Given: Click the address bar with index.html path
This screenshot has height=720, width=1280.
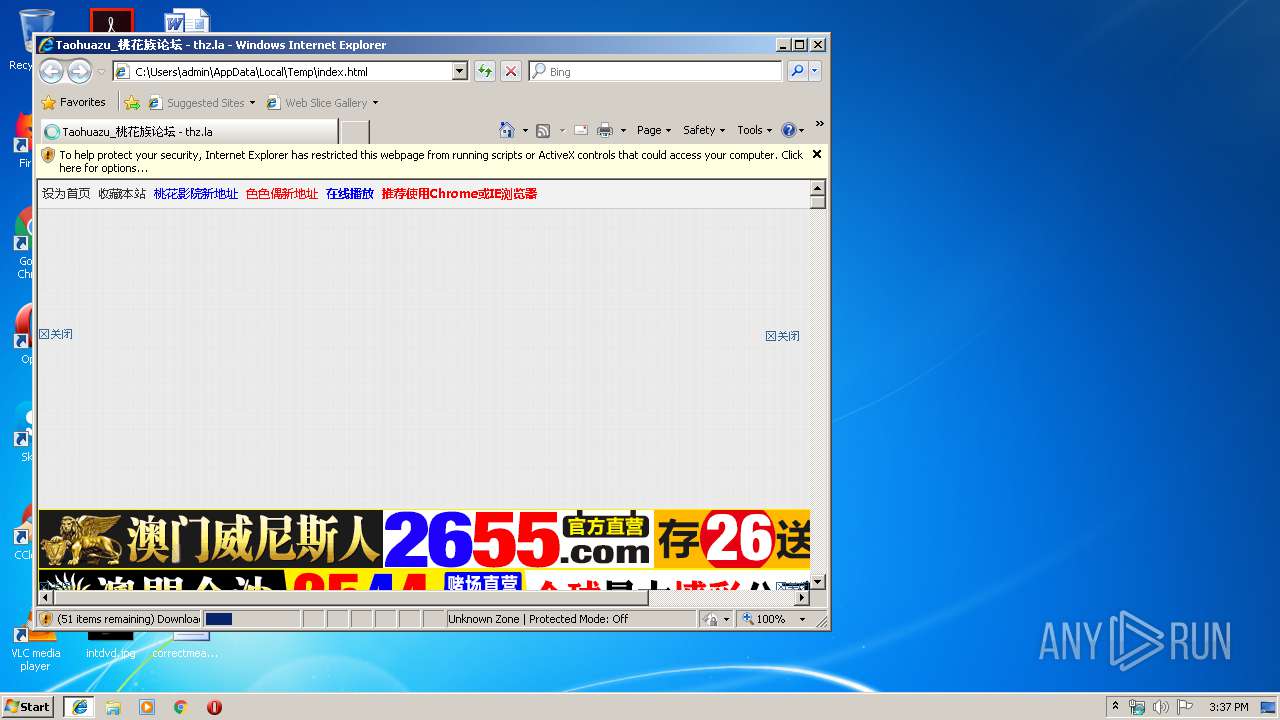Looking at the screenshot, I should pyautogui.click(x=282, y=72).
